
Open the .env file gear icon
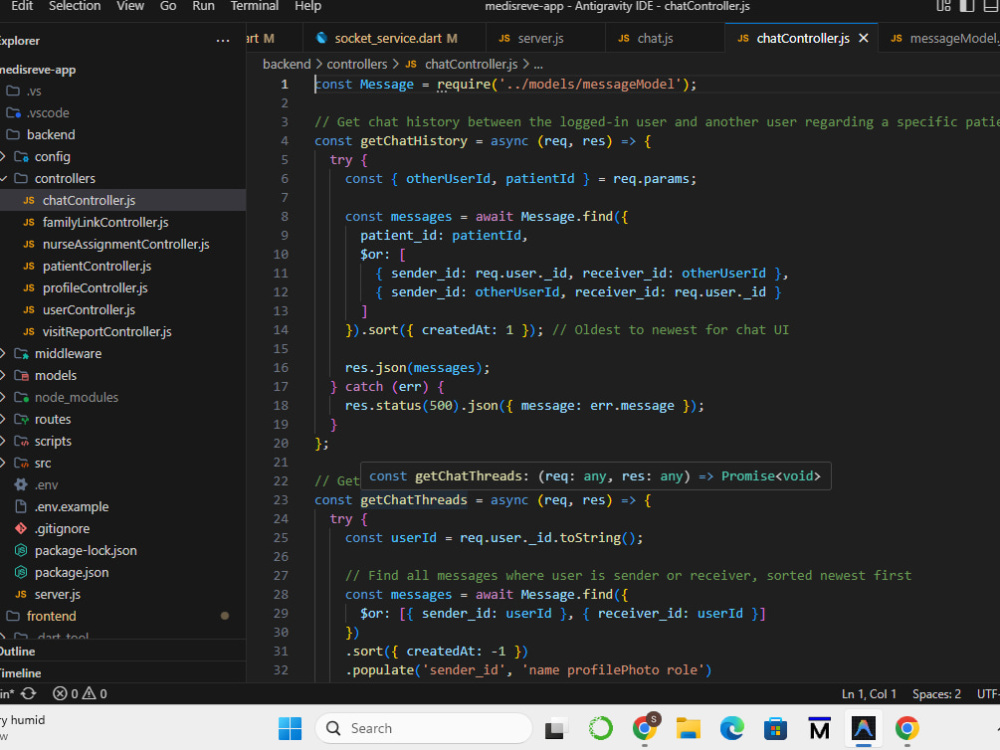point(21,485)
